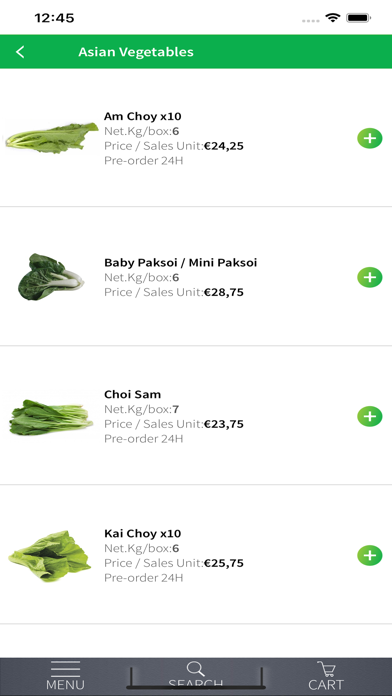
Task: Open the Choi Sam product title
Action: (132, 394)
